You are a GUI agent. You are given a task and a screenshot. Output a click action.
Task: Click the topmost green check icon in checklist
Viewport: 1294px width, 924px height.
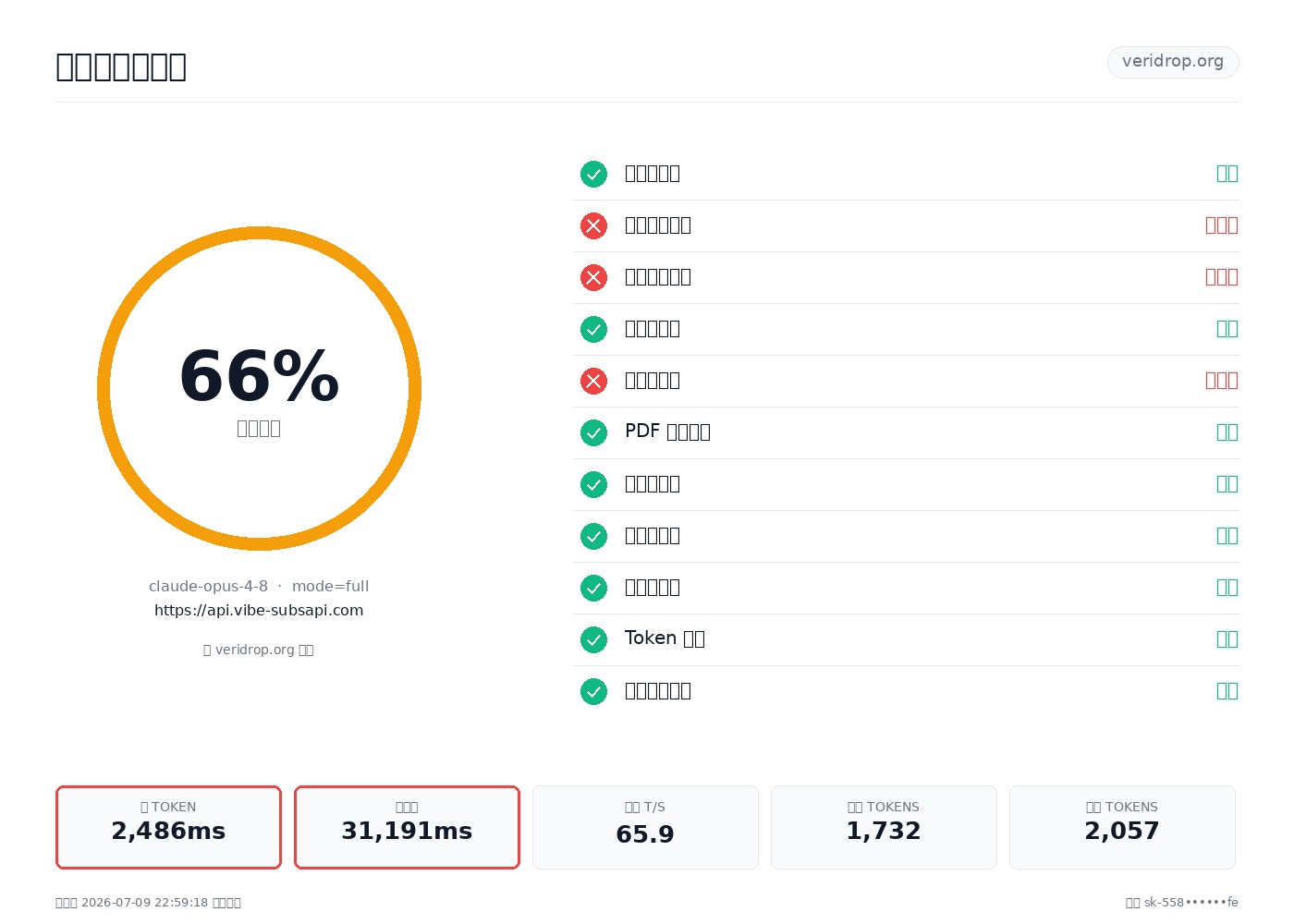click(x=593, y=174)
